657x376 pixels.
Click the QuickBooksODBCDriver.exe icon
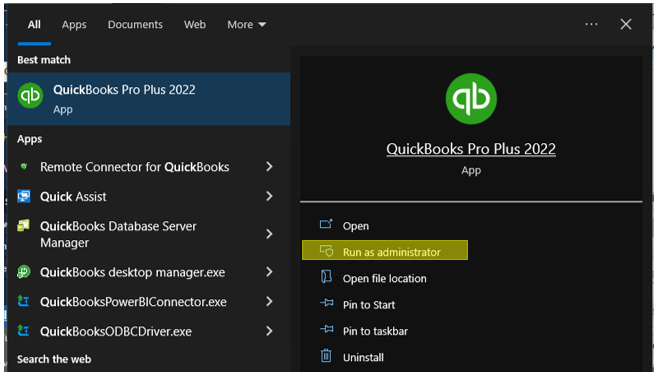[x=23, y=331]
